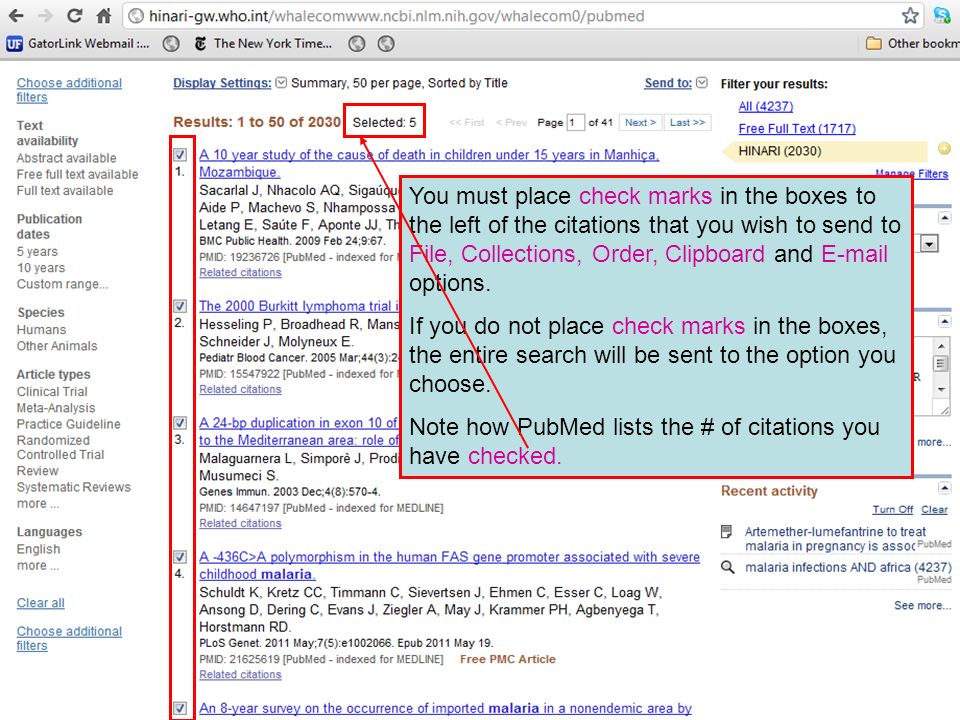Uncheck citation 4 FAS gene polymorphism checkbox
Viewport: 960px width, 720px height.
coord(180,557)
